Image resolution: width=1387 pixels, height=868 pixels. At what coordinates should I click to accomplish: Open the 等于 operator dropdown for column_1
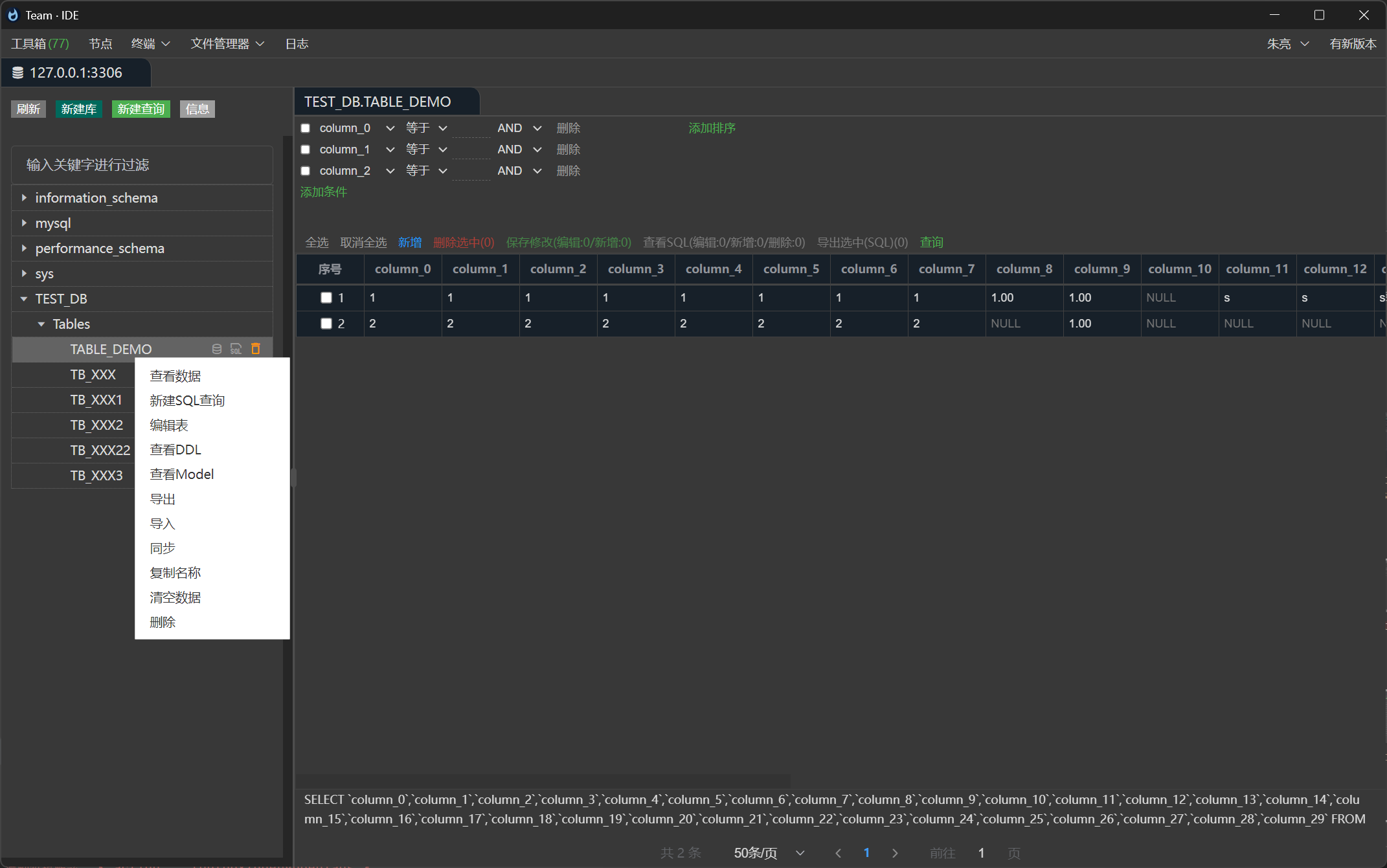tap(426, 149)
